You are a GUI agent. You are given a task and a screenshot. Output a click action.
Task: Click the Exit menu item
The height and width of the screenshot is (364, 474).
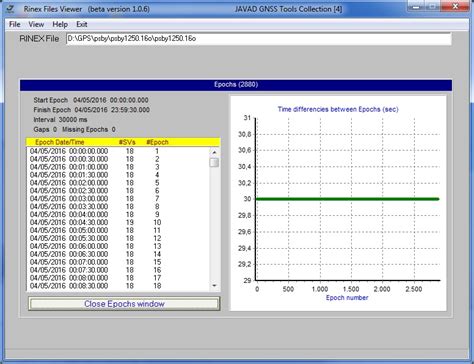82,24
